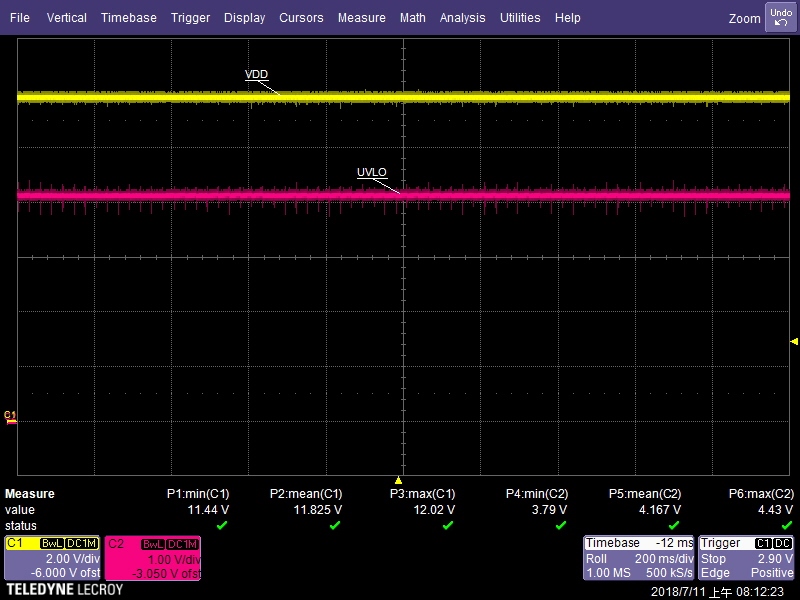
Task: Click the Teledyne LeCroy logo
Action: pos(65,590)
